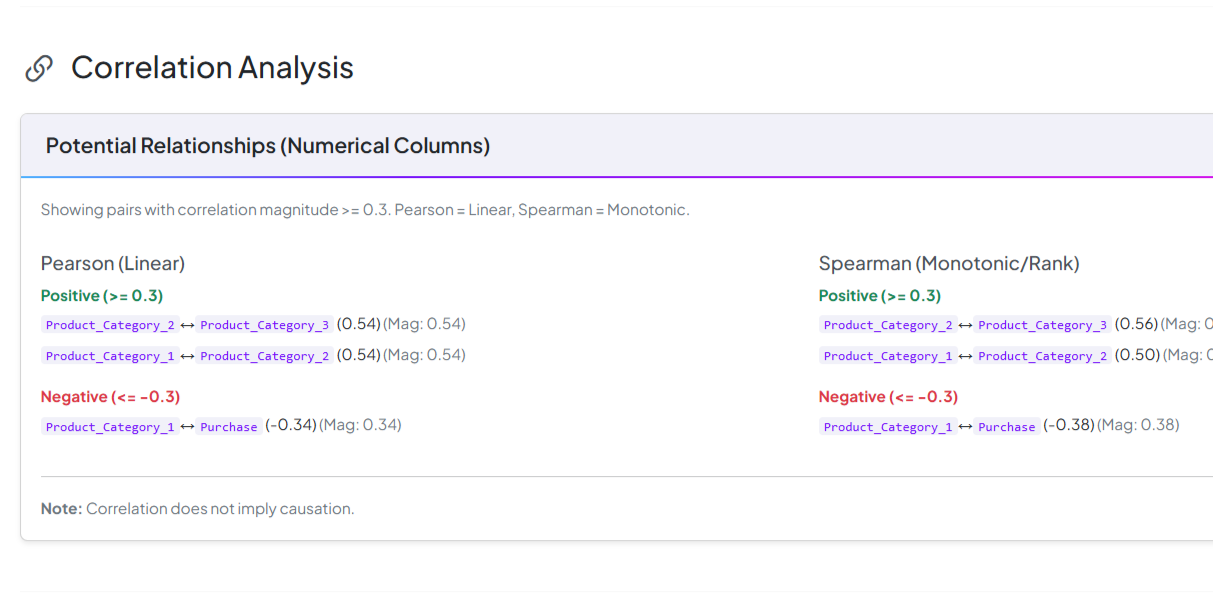
Task: Click the Spearman (-0.38) correlation value
Action: (x=1069, y=425)
